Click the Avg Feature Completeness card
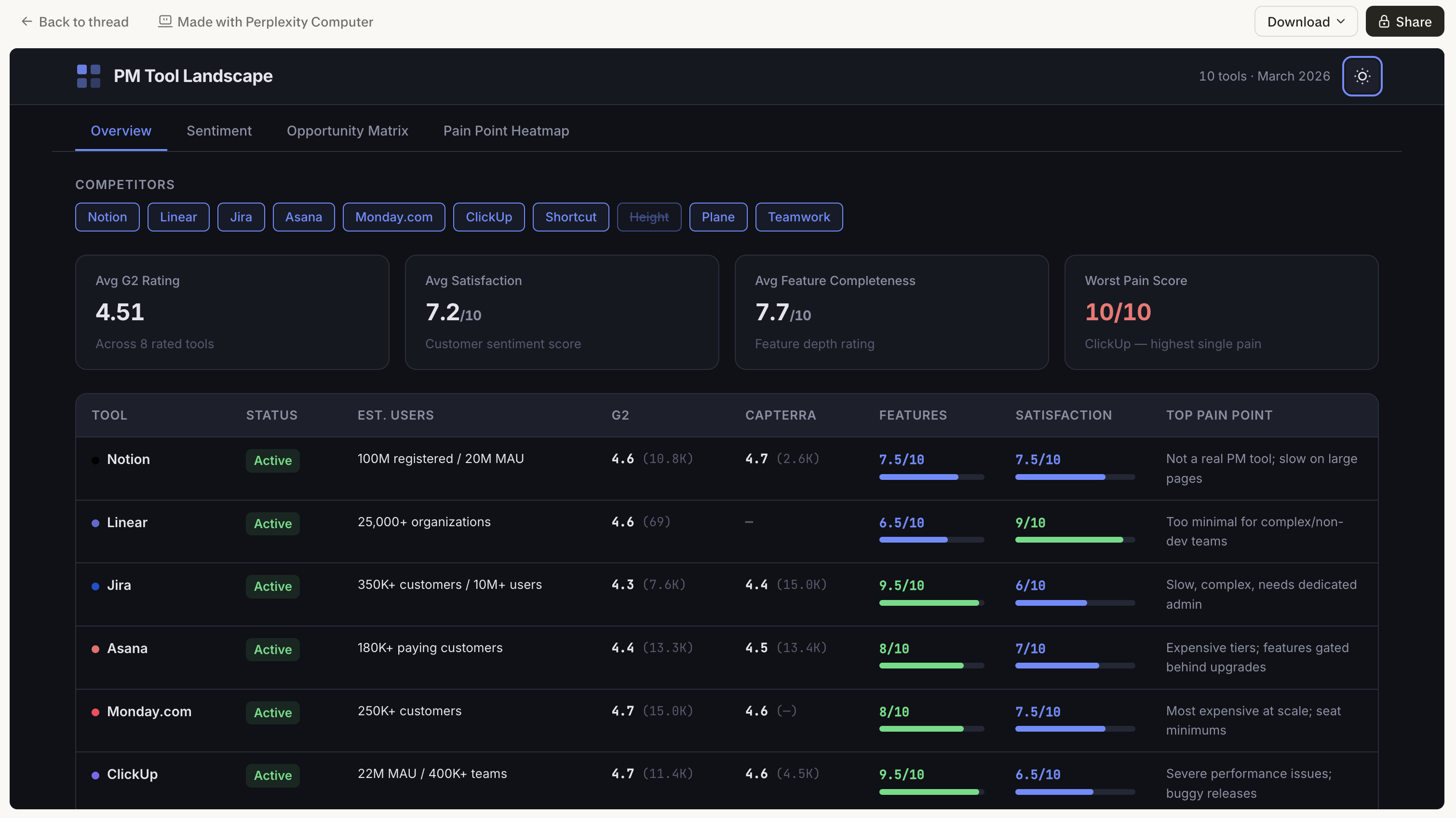The height and width of the screenshot is (818, 1456). [x=891, y=312]
